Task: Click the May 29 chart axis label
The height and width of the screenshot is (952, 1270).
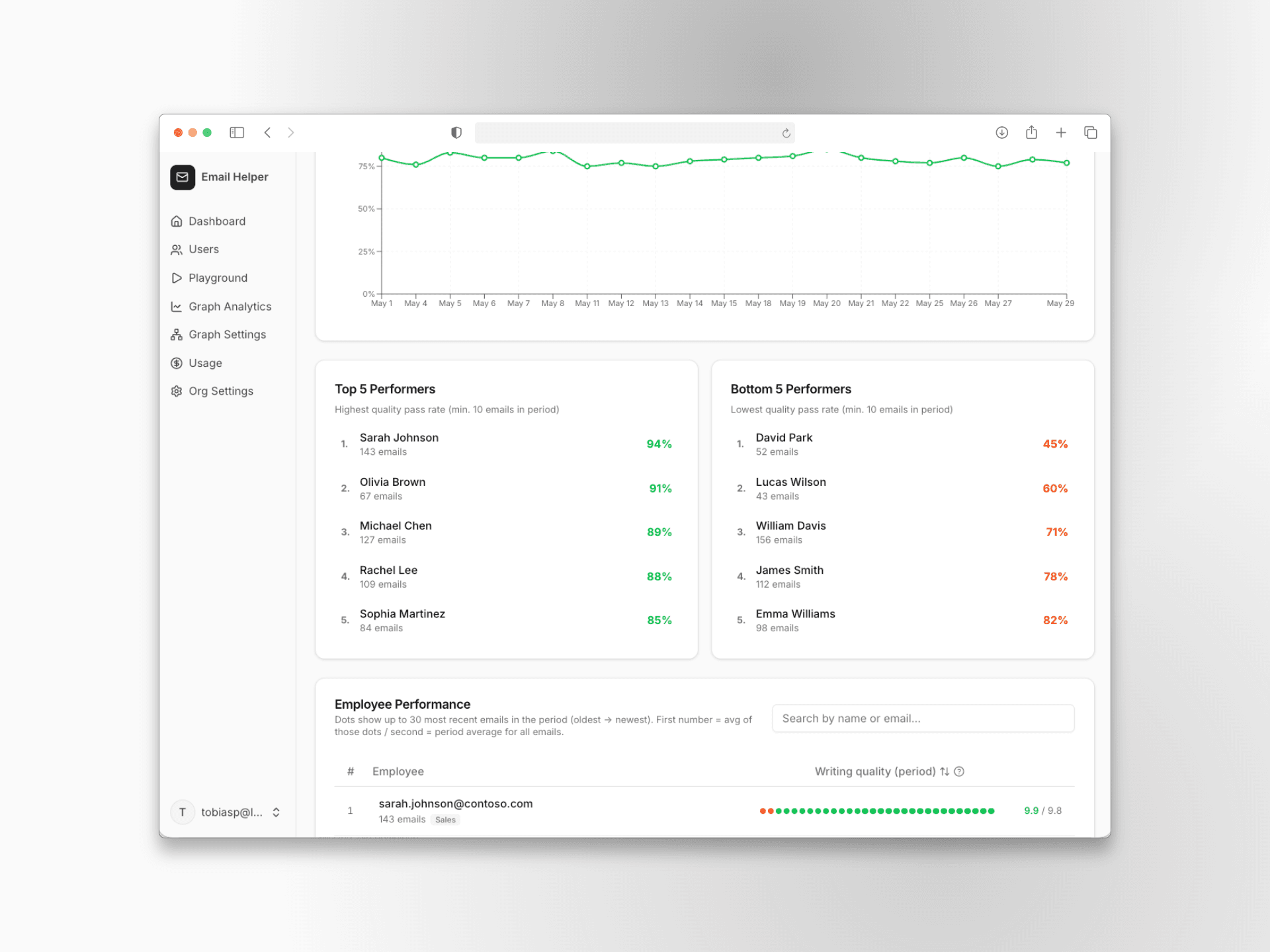Action: click(1060, 303)
